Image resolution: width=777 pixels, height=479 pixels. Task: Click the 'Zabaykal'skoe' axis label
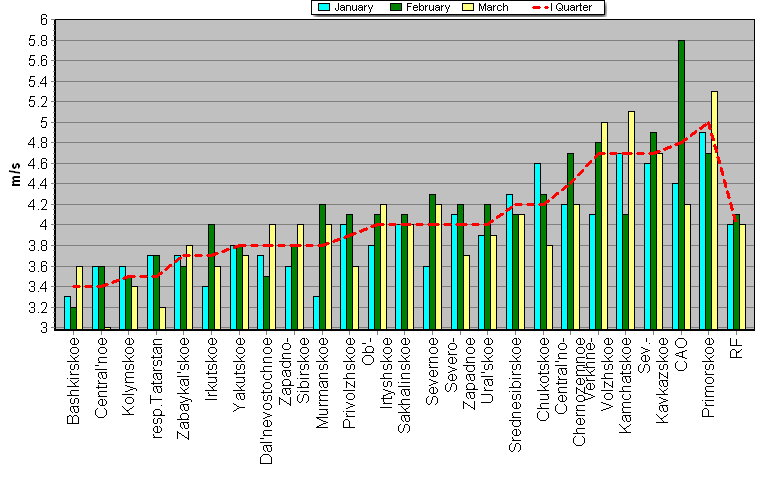pos(183,388)
